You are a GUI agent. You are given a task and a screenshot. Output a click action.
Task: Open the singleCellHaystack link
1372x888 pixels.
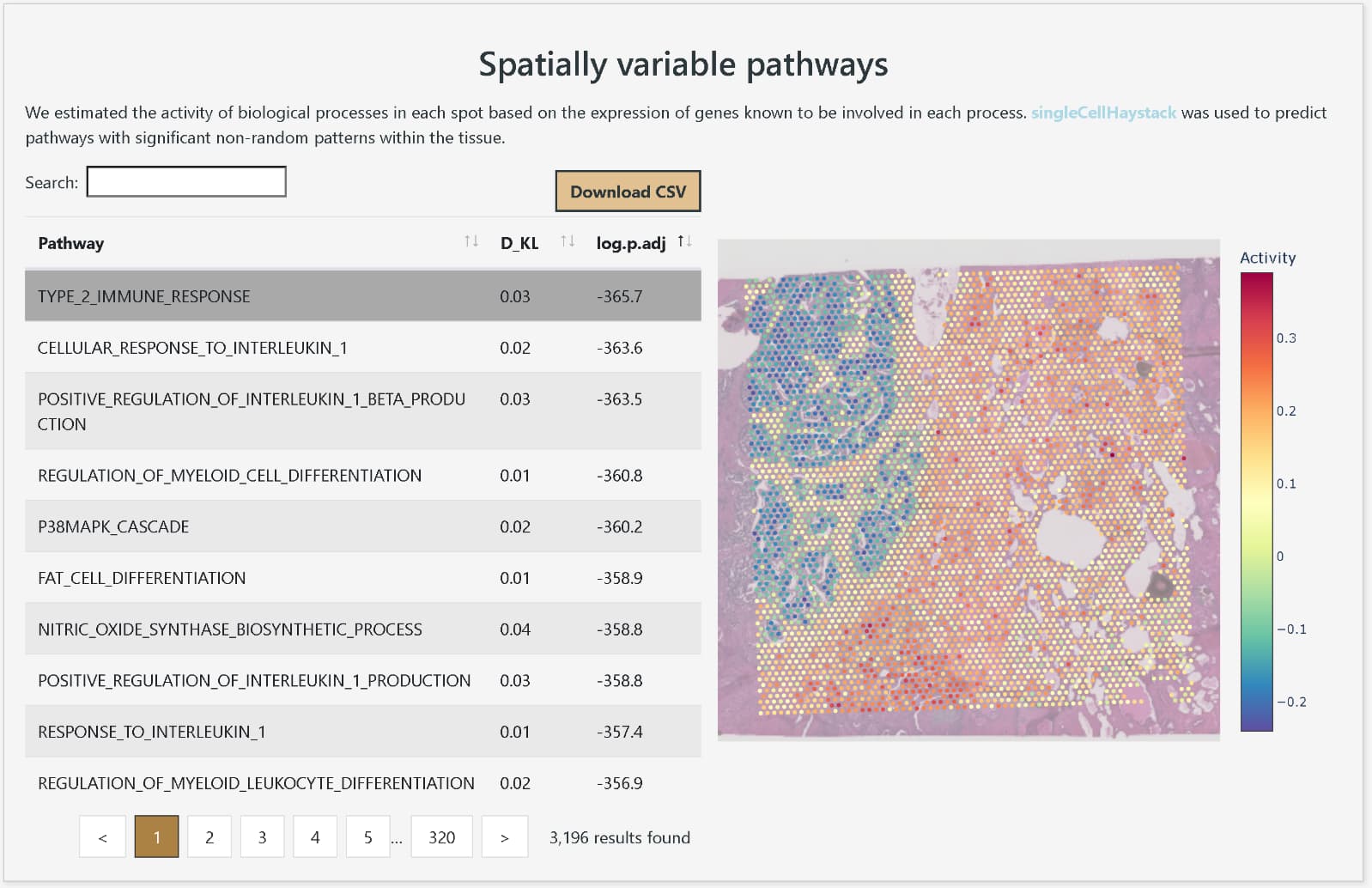click(x=1103, y=113)
